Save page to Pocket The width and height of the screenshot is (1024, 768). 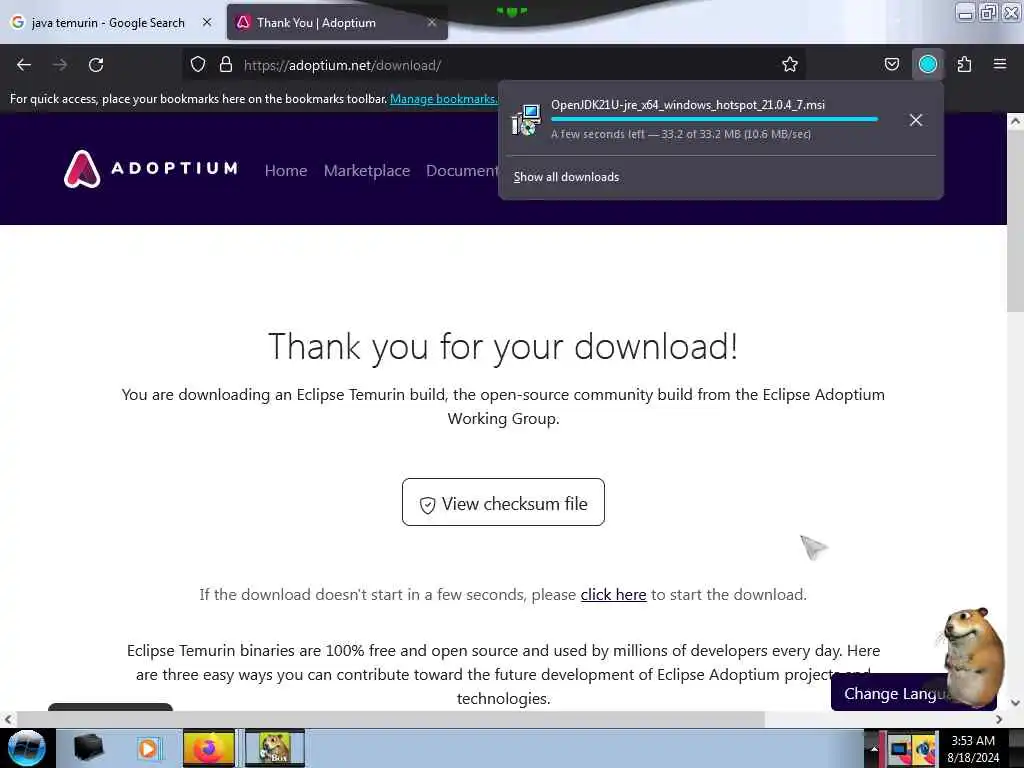891,64
